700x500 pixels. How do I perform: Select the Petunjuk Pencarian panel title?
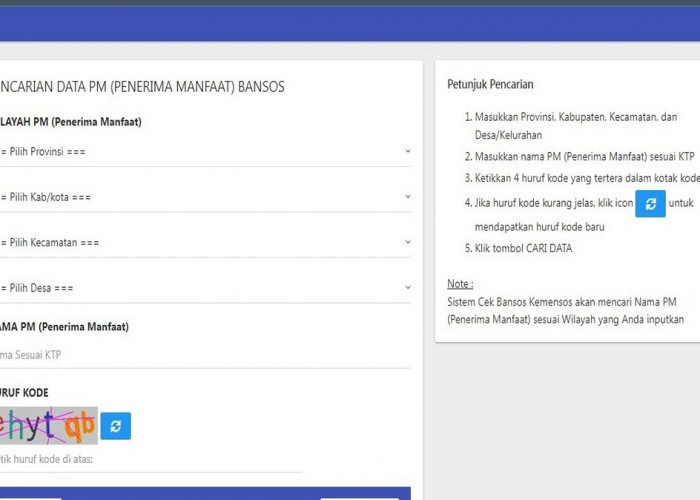pyautogui.click(x=490, y=85)
